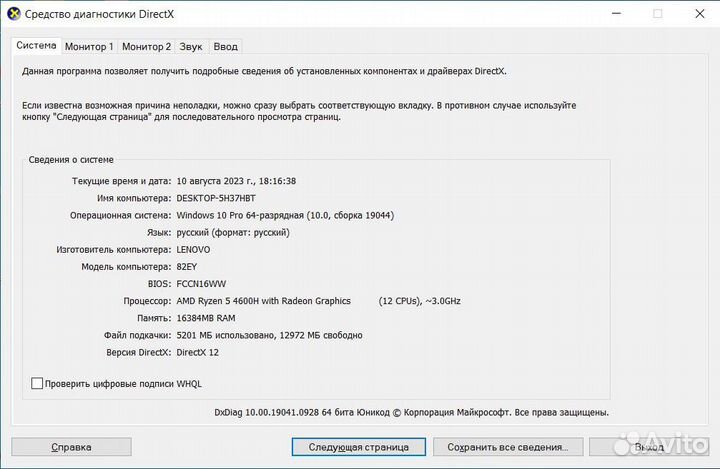This screenshot has width=720, height=469.
Task: Select the computer name DESKTOP-5H37HBT
Action: [216, 198]
